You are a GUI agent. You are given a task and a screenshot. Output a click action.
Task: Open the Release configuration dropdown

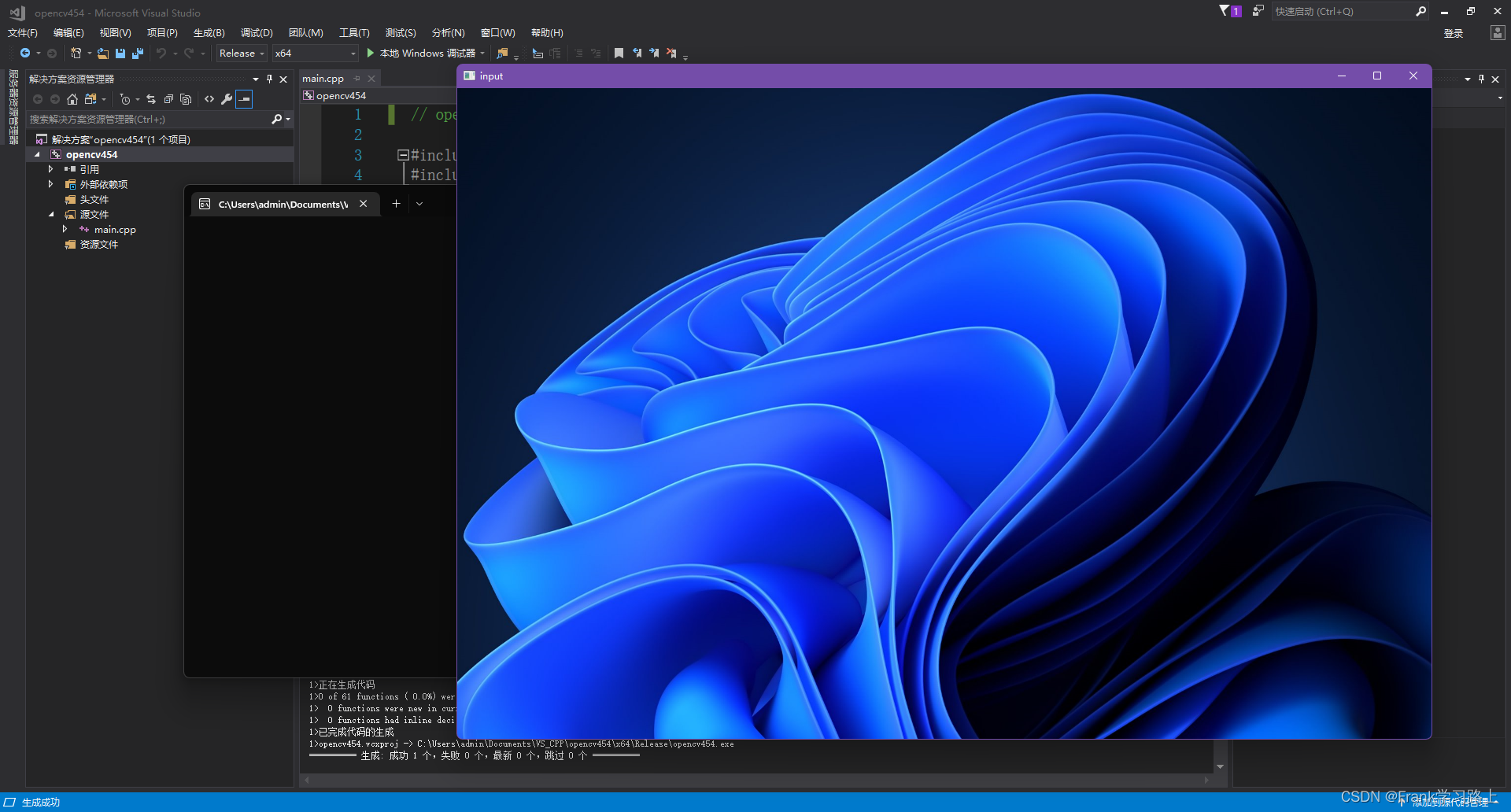(x=242, y=54)
